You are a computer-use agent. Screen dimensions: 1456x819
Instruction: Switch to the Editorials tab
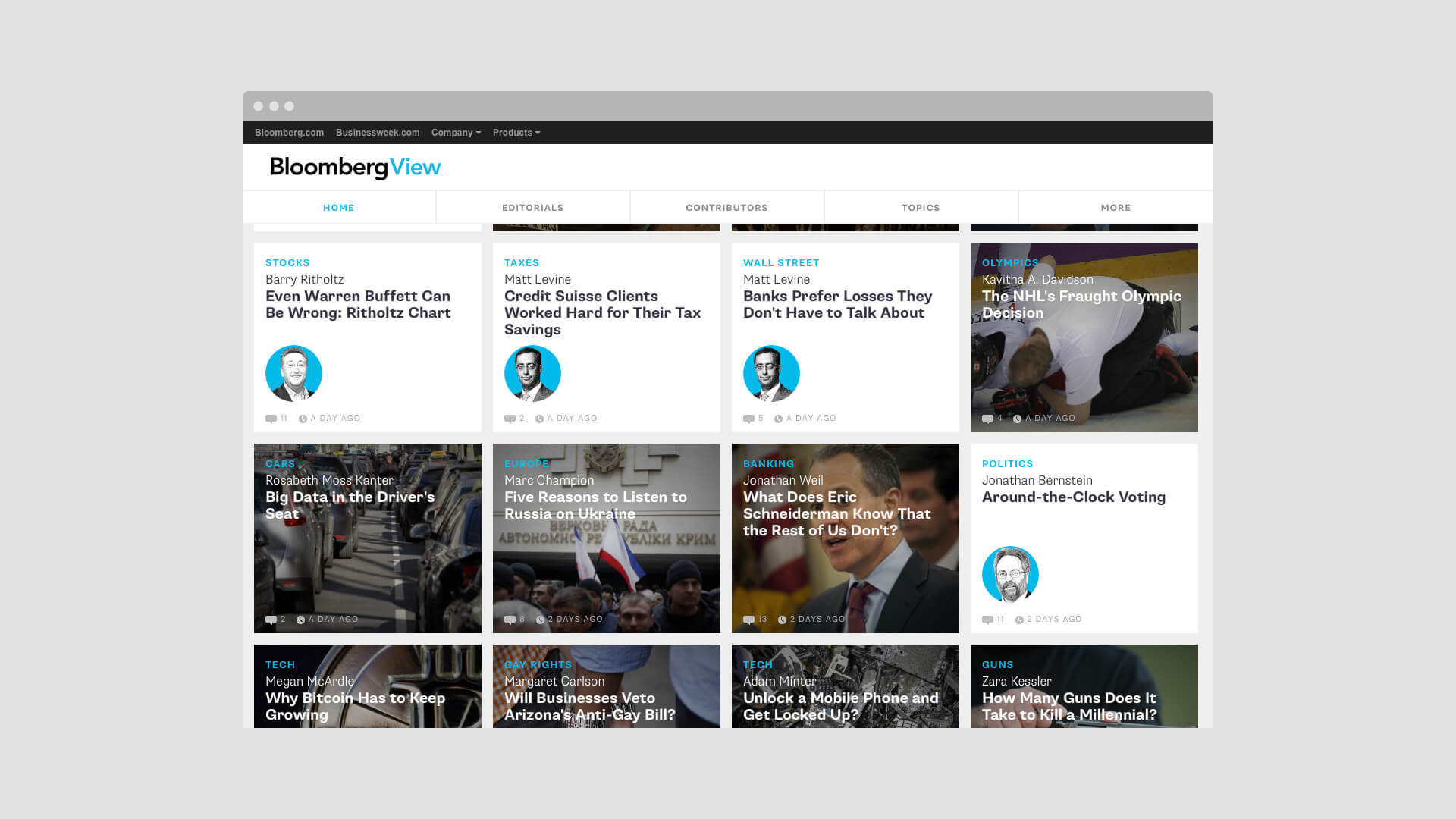point(533,208)
